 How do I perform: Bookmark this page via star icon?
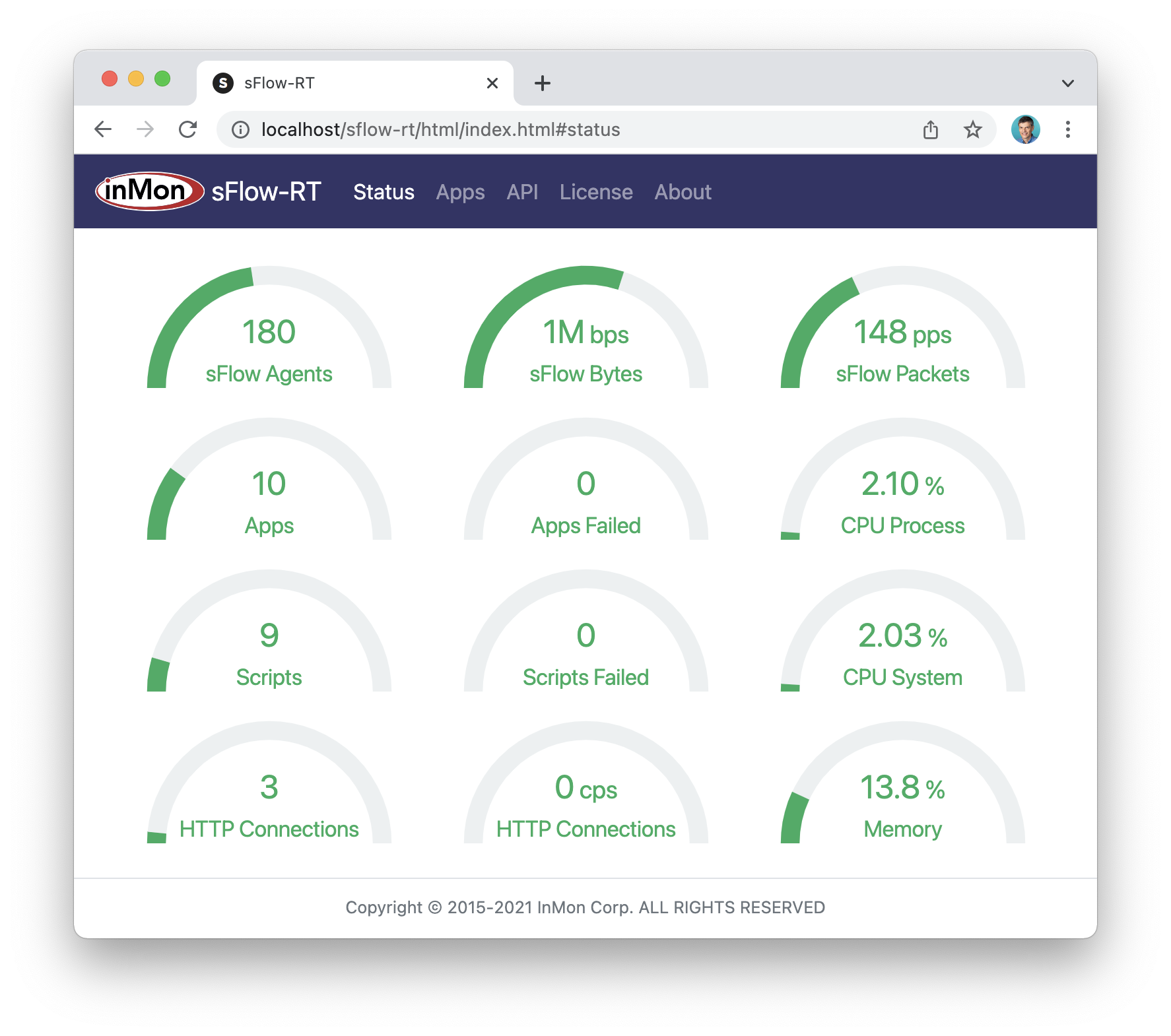972,129
